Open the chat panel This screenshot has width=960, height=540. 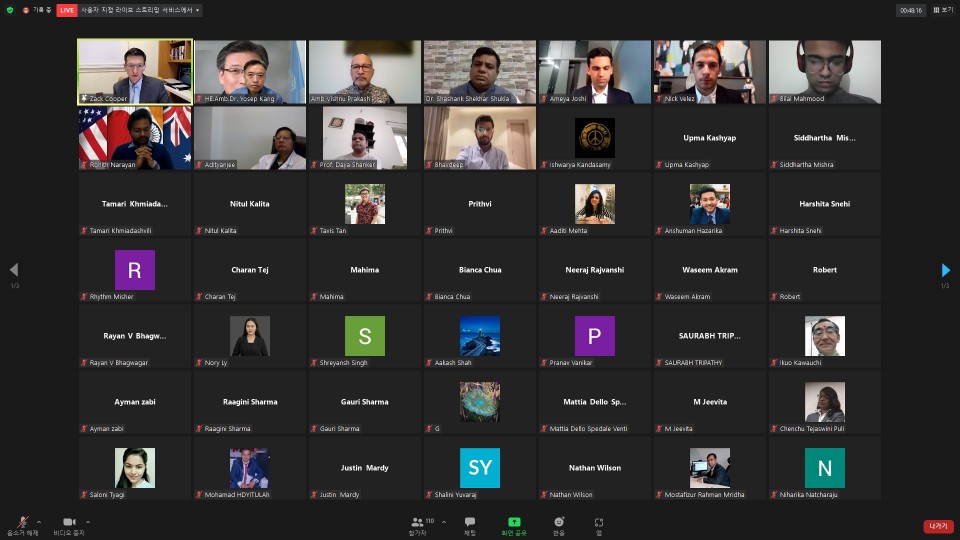pos(469,524)
